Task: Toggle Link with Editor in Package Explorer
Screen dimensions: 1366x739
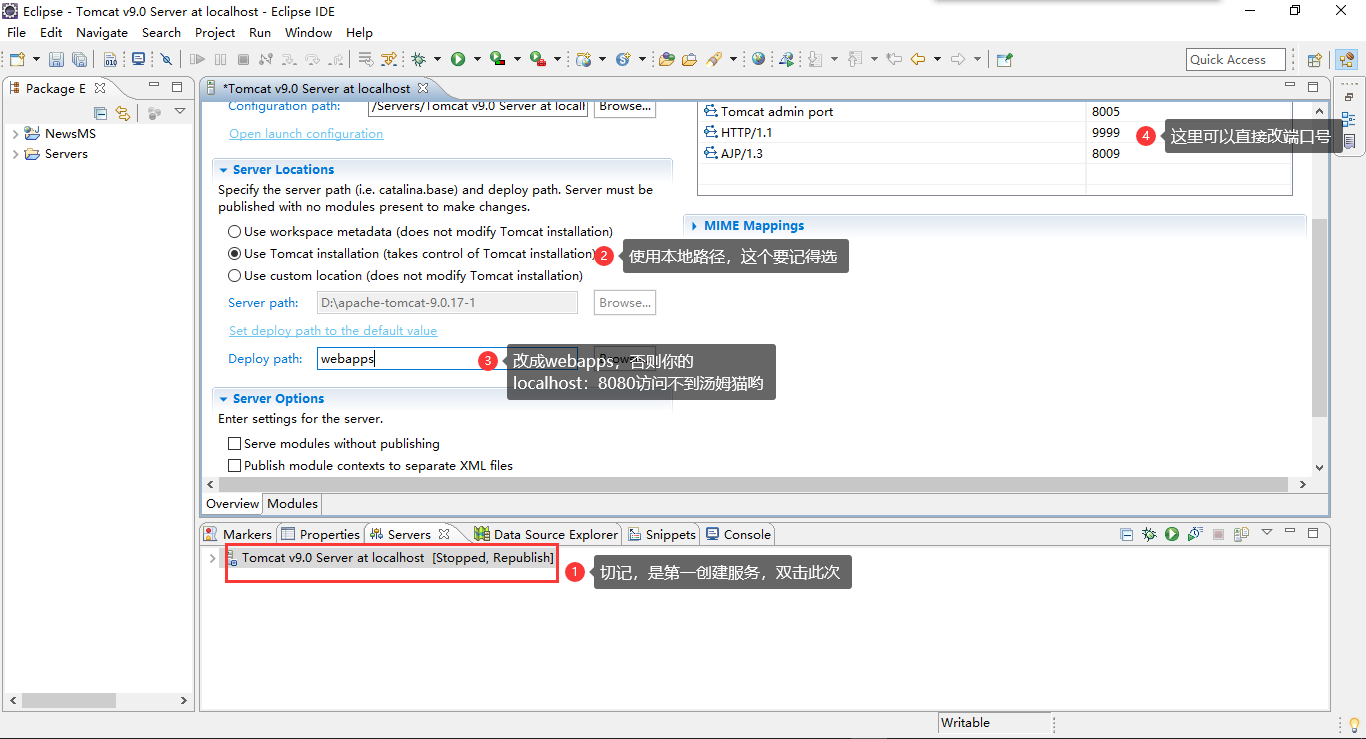Action: point(122,113)
